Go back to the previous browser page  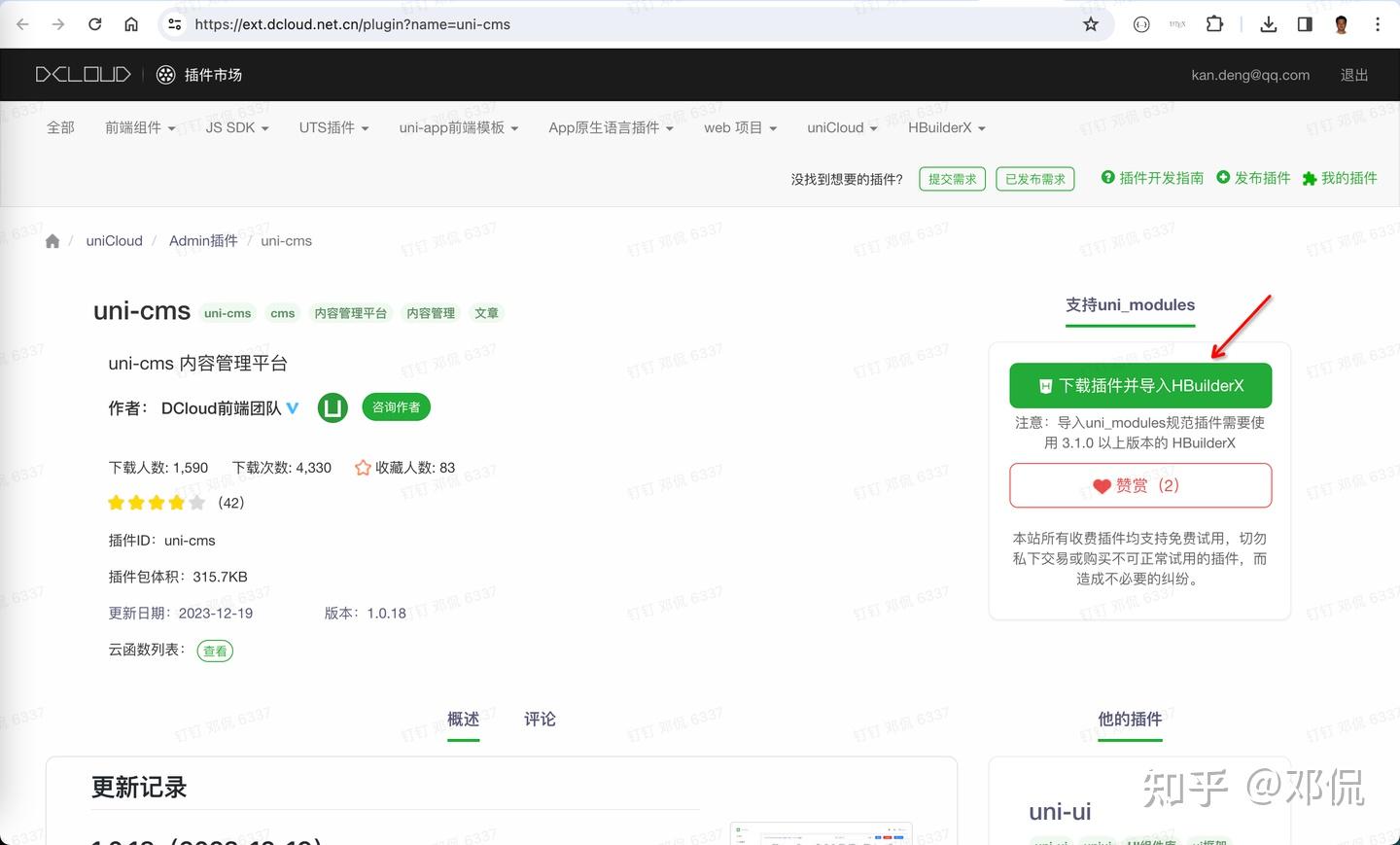coord(23,24)
